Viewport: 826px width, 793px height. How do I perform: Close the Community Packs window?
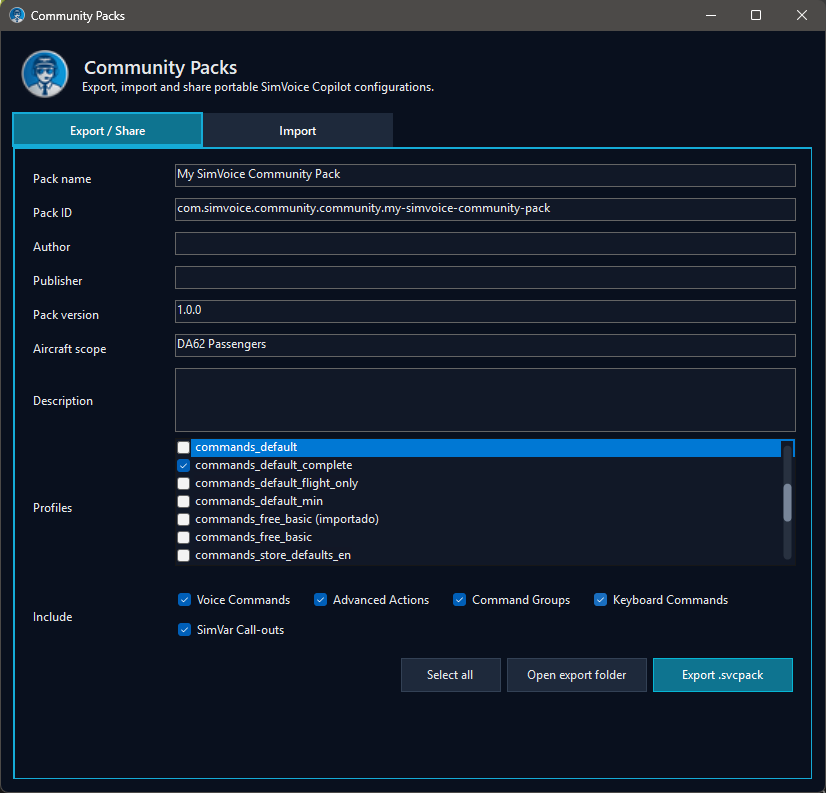coord(802,15)
